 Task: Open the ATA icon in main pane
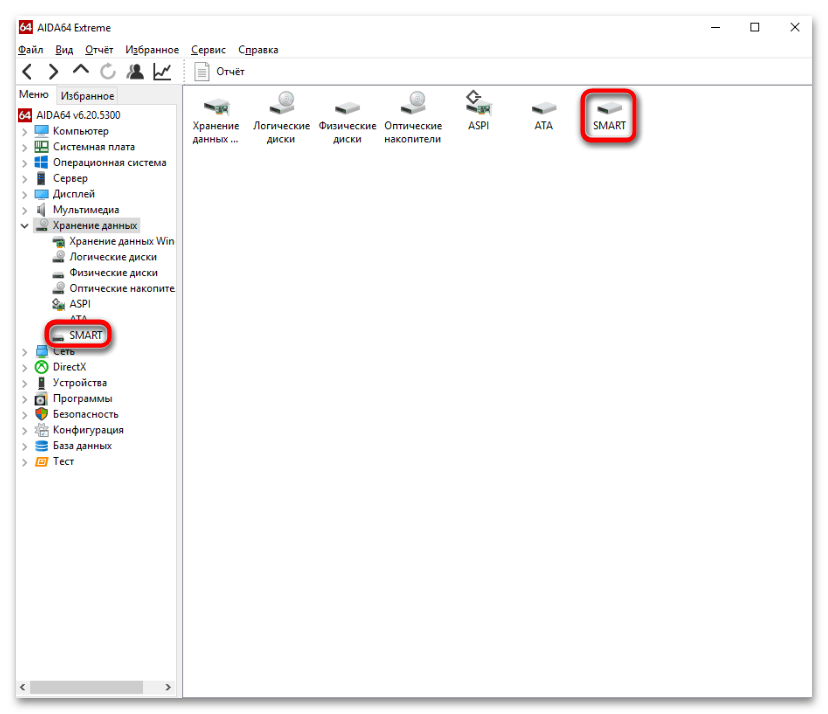tap(543, 116)
